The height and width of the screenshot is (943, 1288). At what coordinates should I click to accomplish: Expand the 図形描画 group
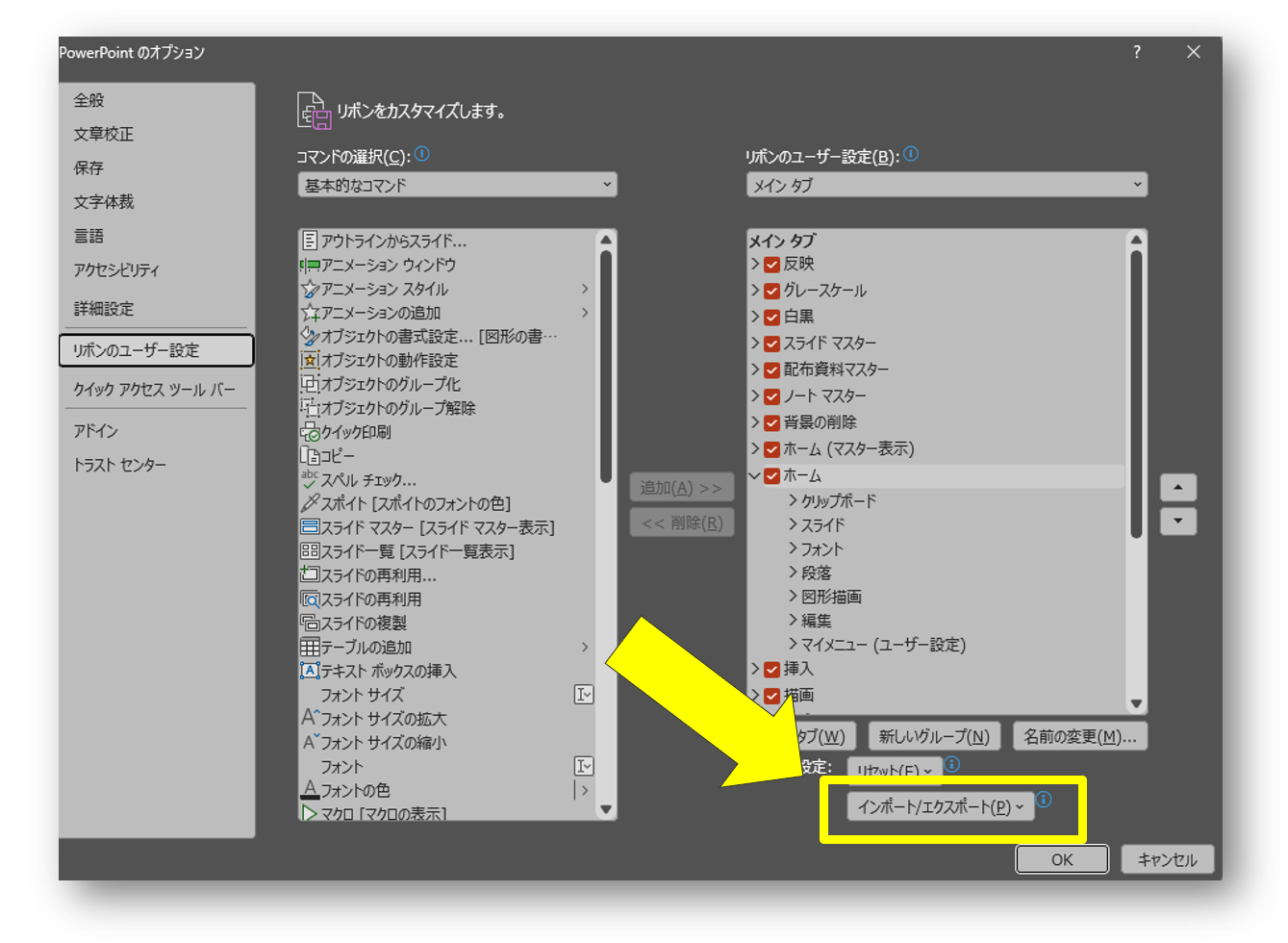793,597
